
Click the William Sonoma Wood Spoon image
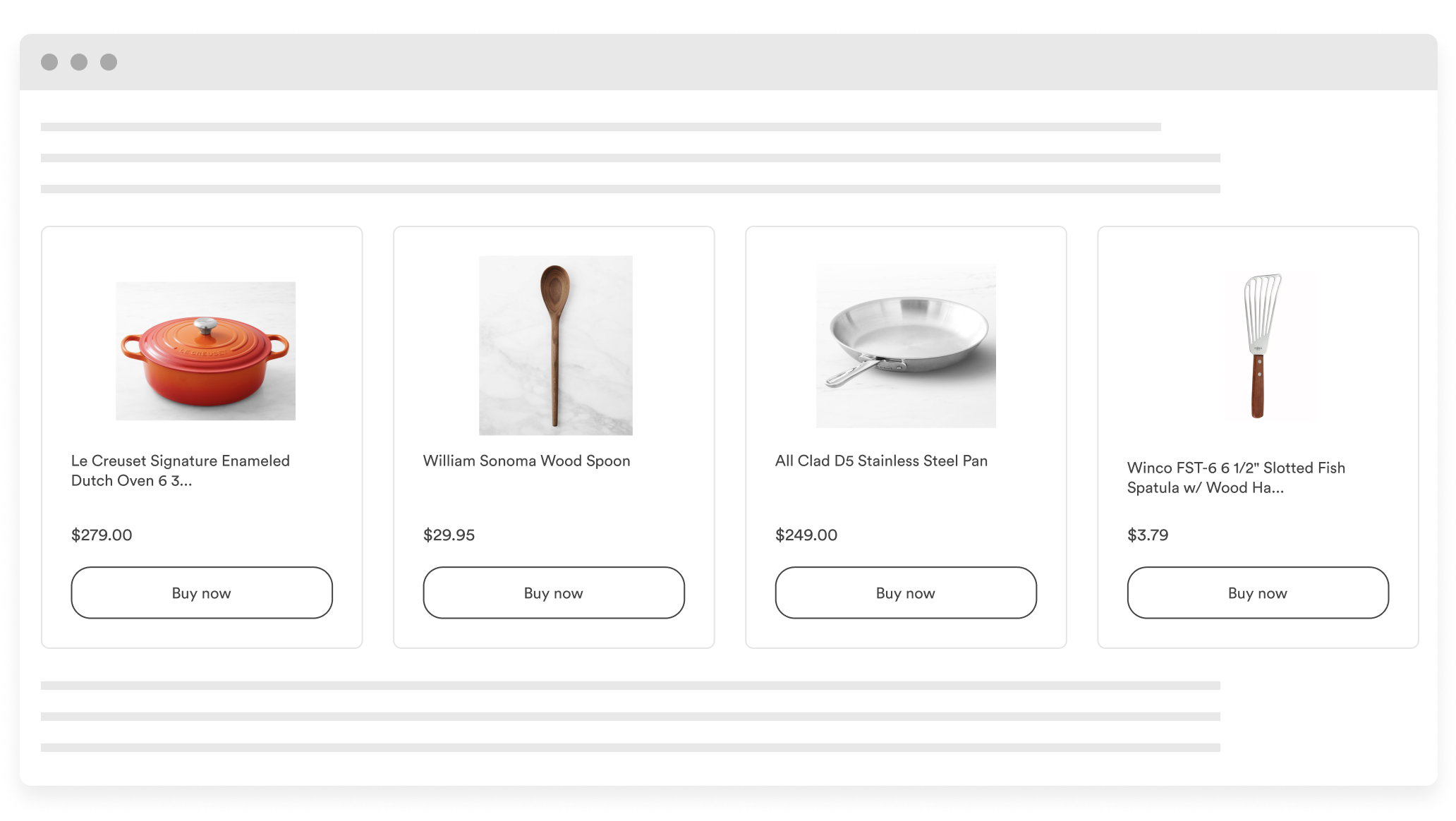pos(556,346)
